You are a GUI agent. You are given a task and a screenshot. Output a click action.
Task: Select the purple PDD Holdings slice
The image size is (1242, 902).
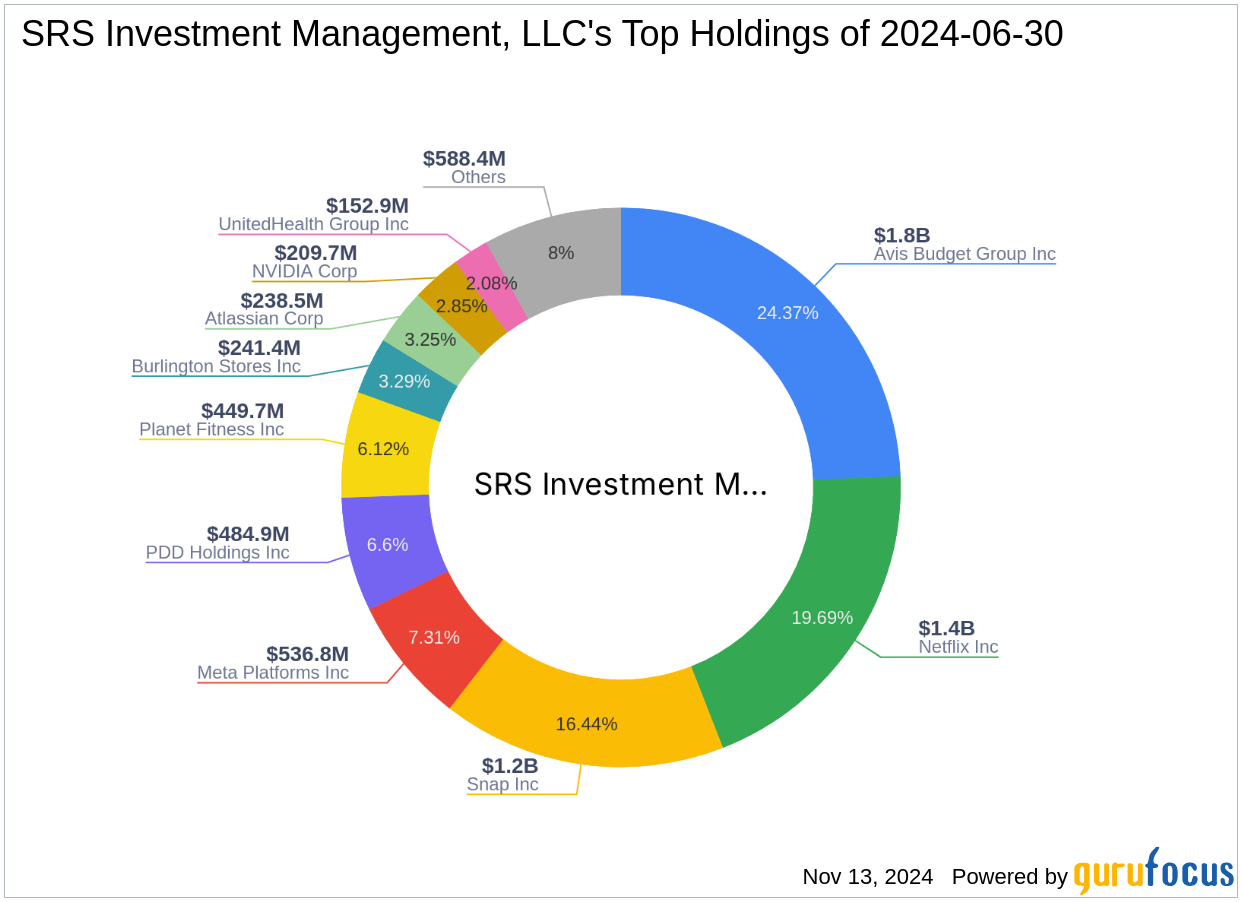(x=388, y=543)
